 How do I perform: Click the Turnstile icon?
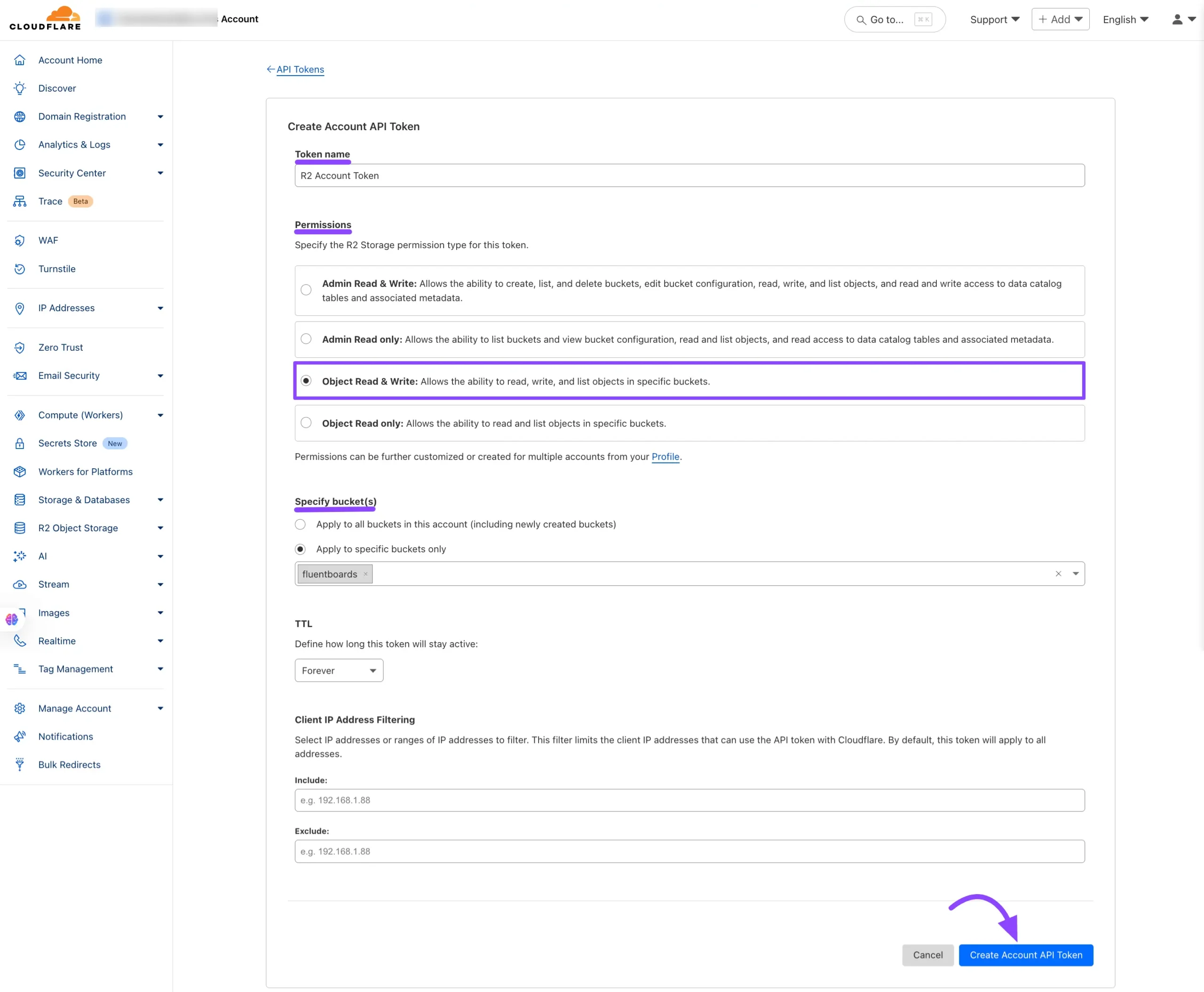point(20,268)
